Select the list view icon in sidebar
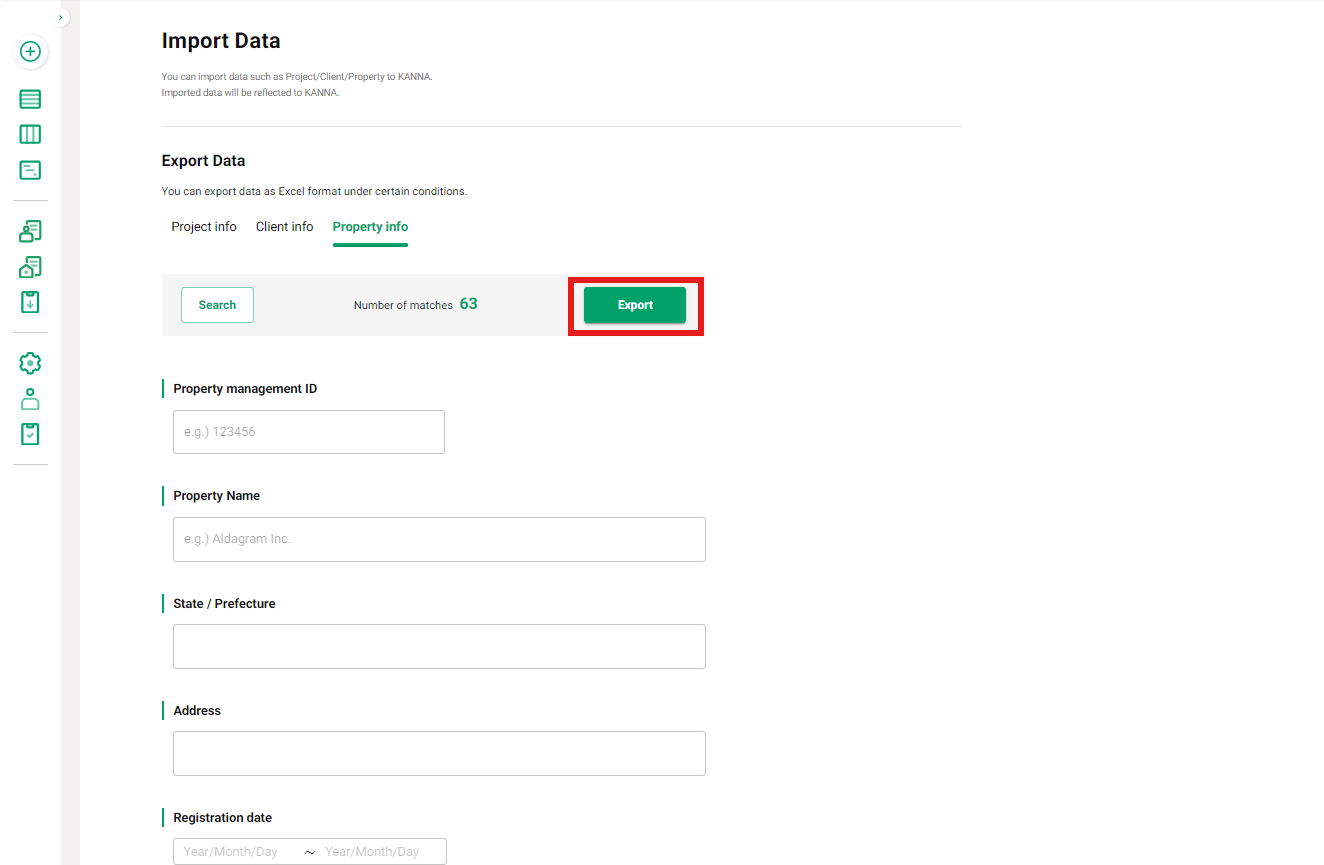Viewport: 1324px width, 865px height. (x=30, y=99)
